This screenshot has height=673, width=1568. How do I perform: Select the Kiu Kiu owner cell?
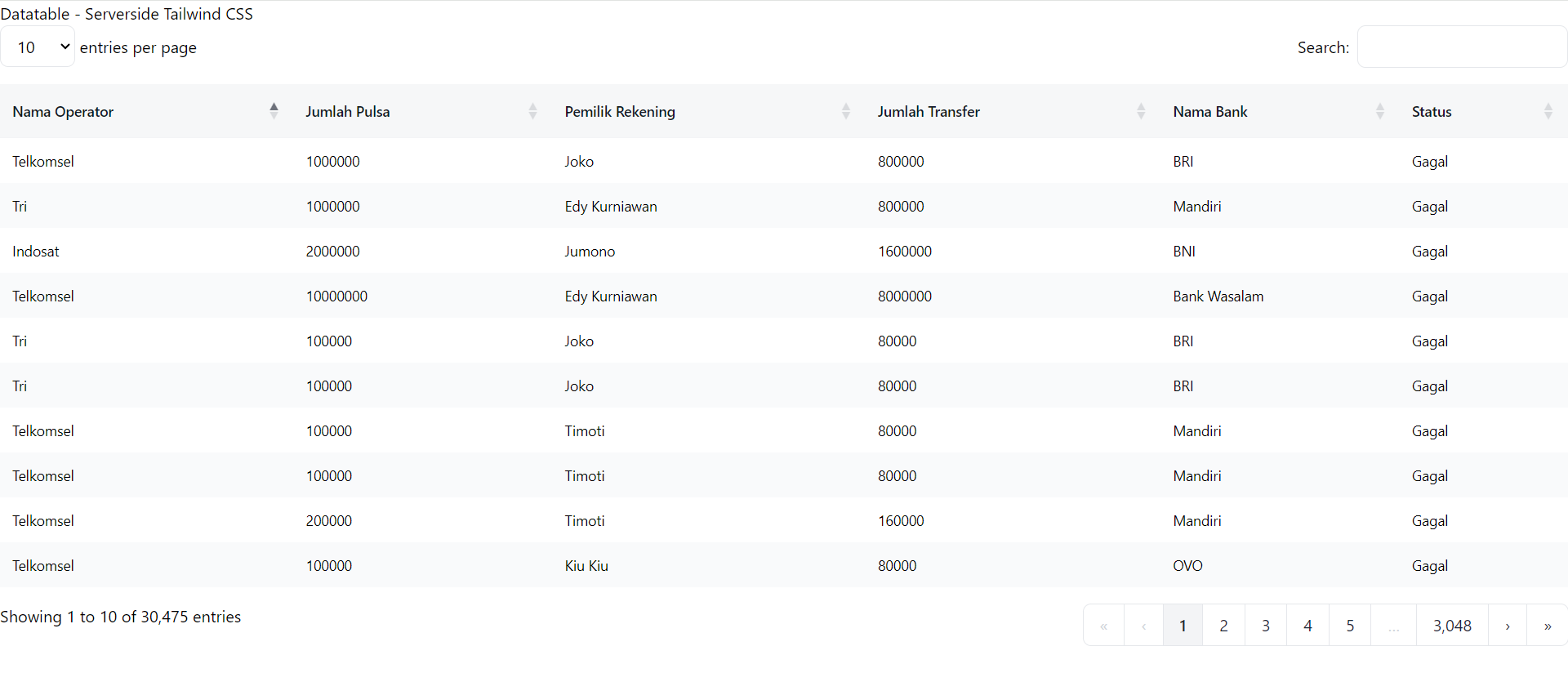coord(586,566)
